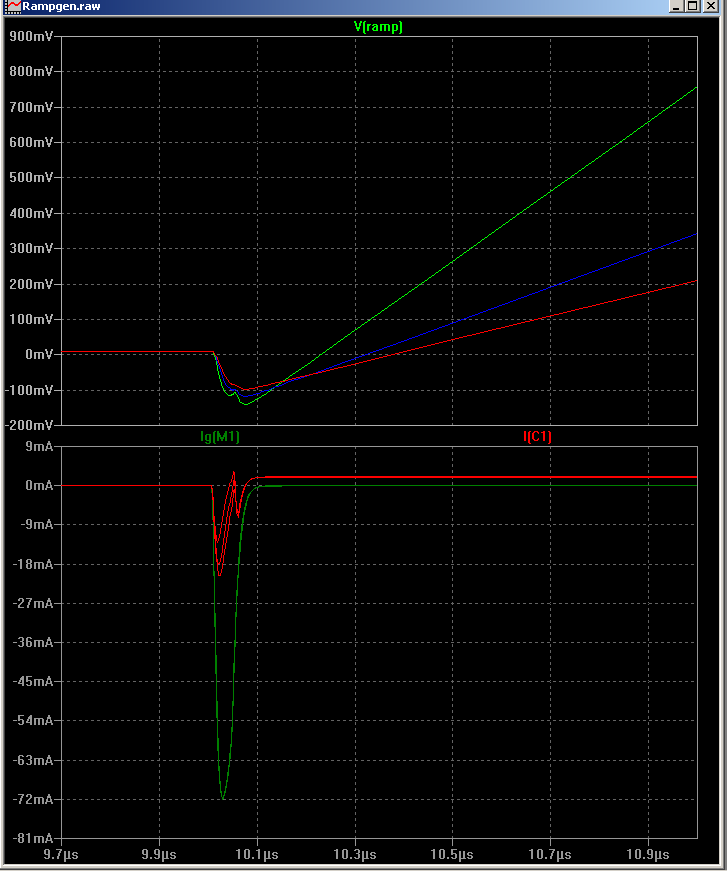Click the 10.7µs time axis label
The height and width of the screenshot is (871, 727).
tap(550, 854)
